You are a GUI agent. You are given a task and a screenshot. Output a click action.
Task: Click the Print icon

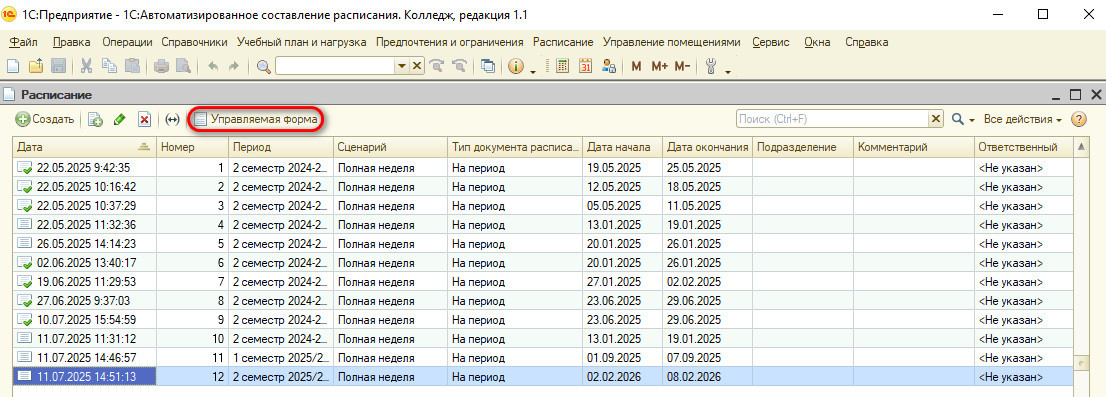pyautogui.click(x=162, y=66)
